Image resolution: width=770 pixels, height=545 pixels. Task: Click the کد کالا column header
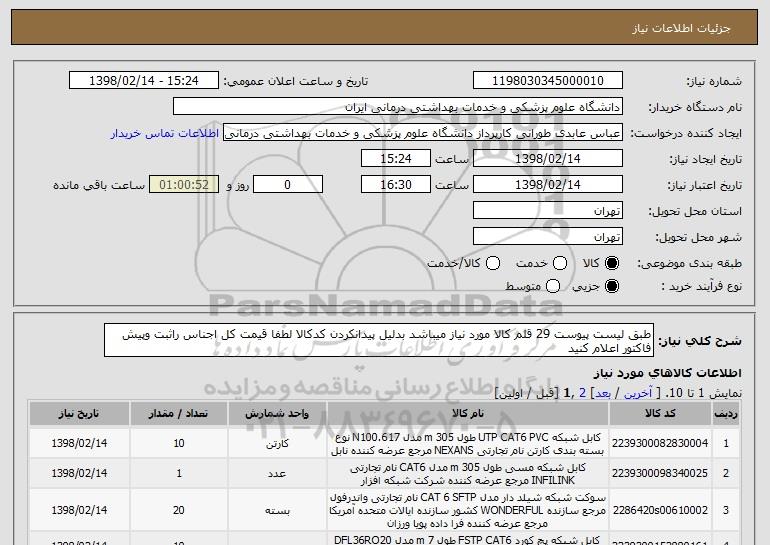coord(660,413)
